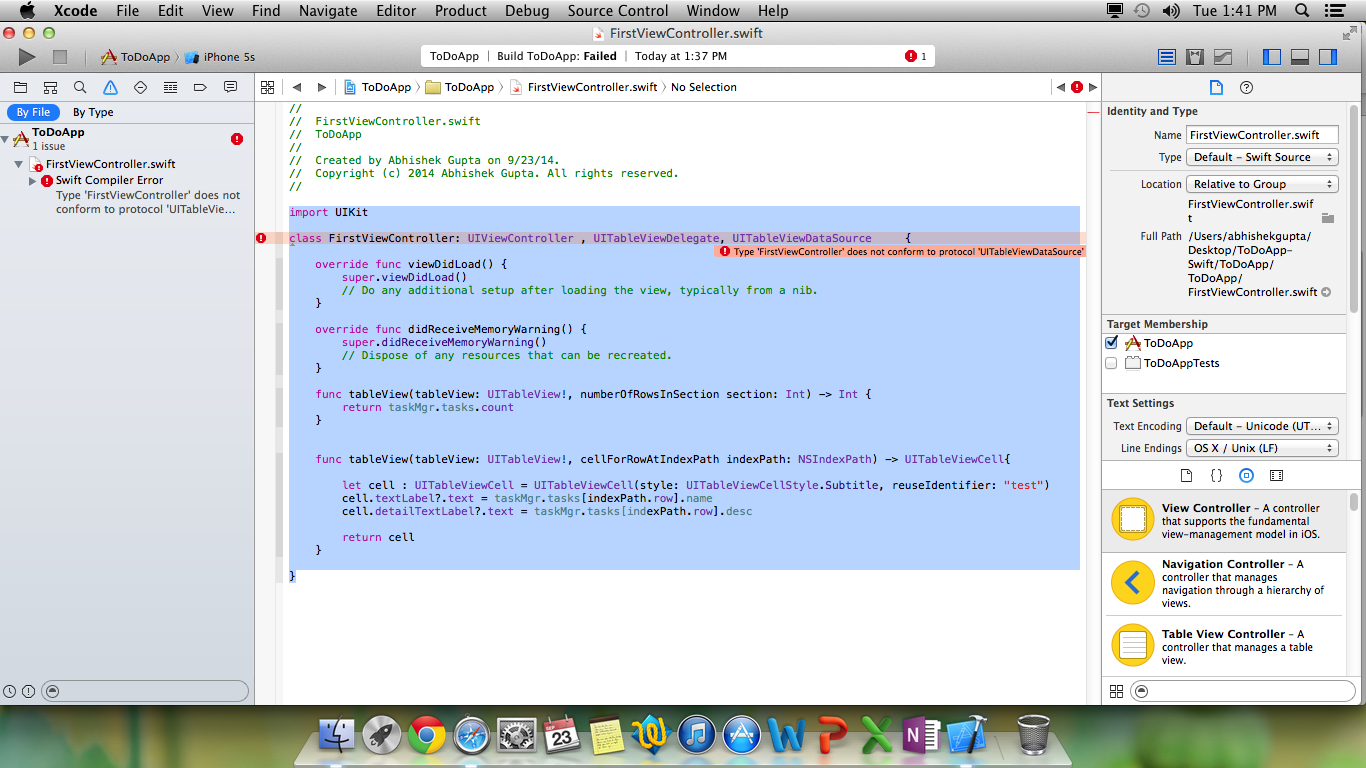Viewport: 1366px width, 768px height.
Task: Switch issue grouping to By File
Action: [x=34, y=112]
